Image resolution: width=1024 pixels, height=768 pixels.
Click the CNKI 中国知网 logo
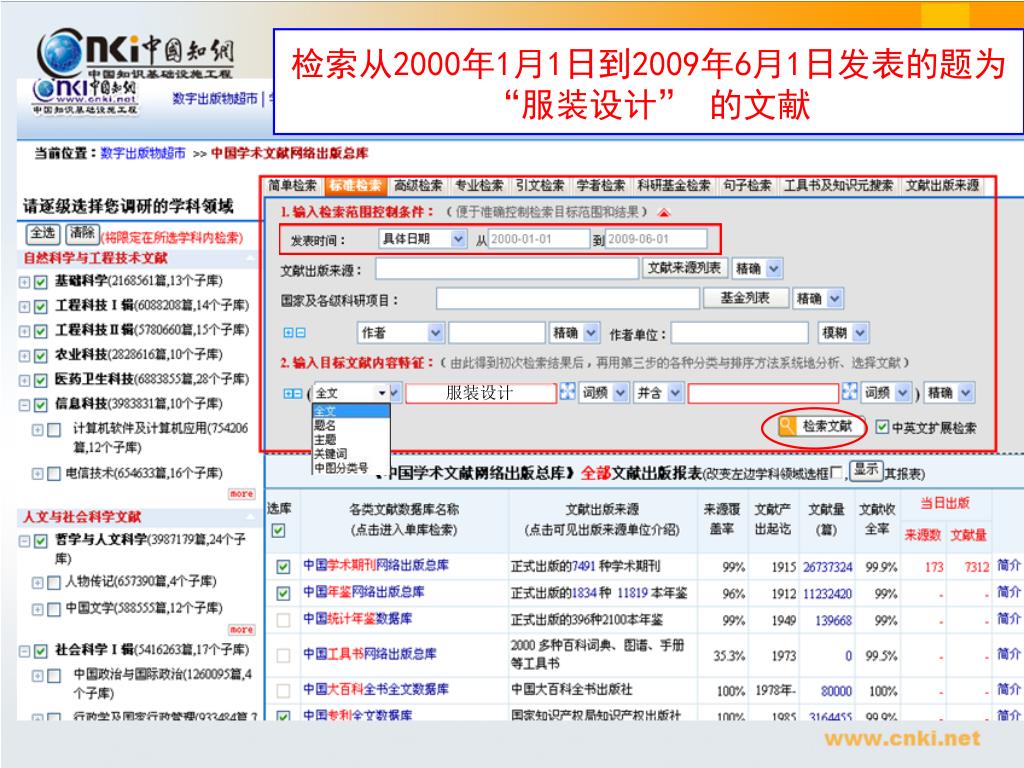coord(136,56)
